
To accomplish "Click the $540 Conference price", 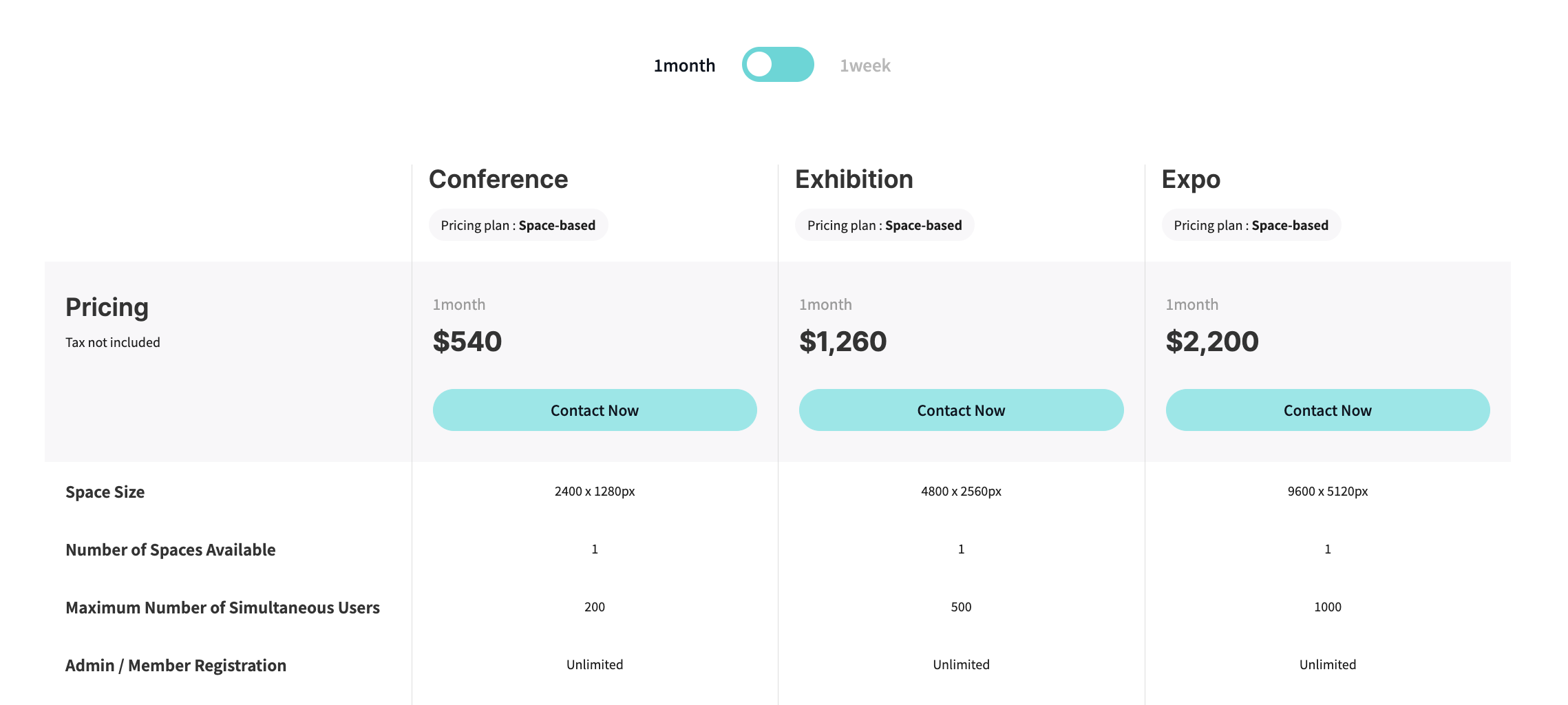I will tap(467, 341).
